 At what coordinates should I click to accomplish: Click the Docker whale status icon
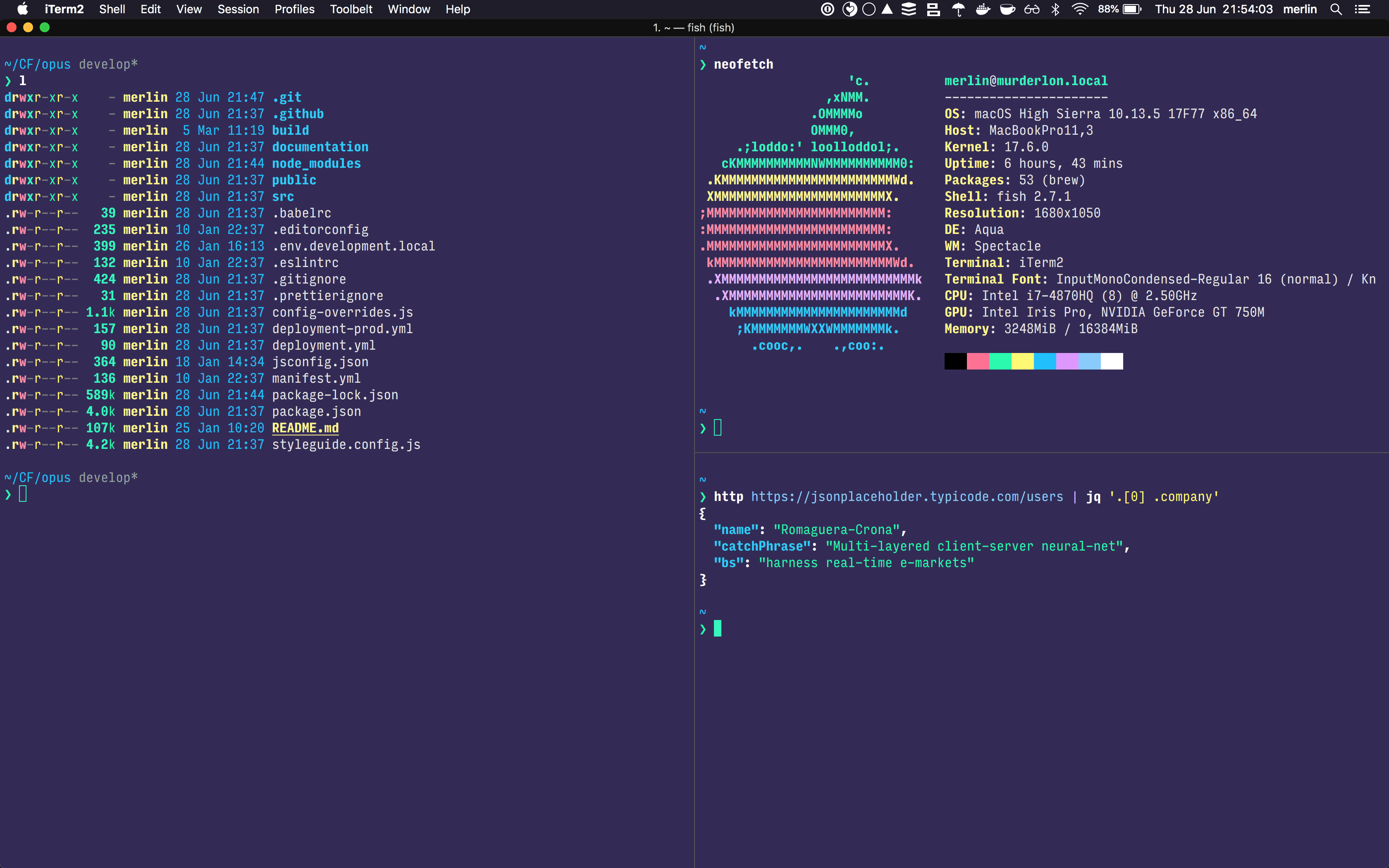pyautogui.click(x=983, y=9)
